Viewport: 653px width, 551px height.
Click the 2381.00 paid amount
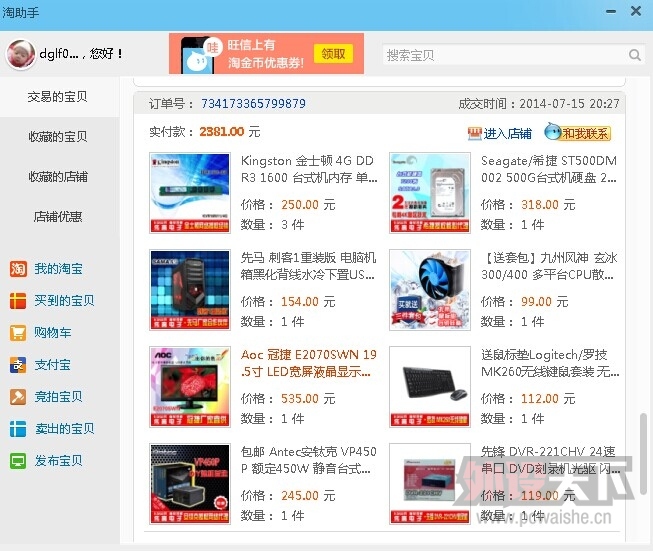[222, 132]
